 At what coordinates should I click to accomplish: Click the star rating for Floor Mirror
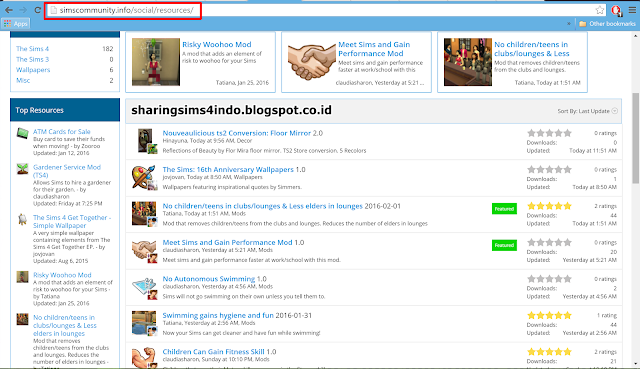click(549, 133)
